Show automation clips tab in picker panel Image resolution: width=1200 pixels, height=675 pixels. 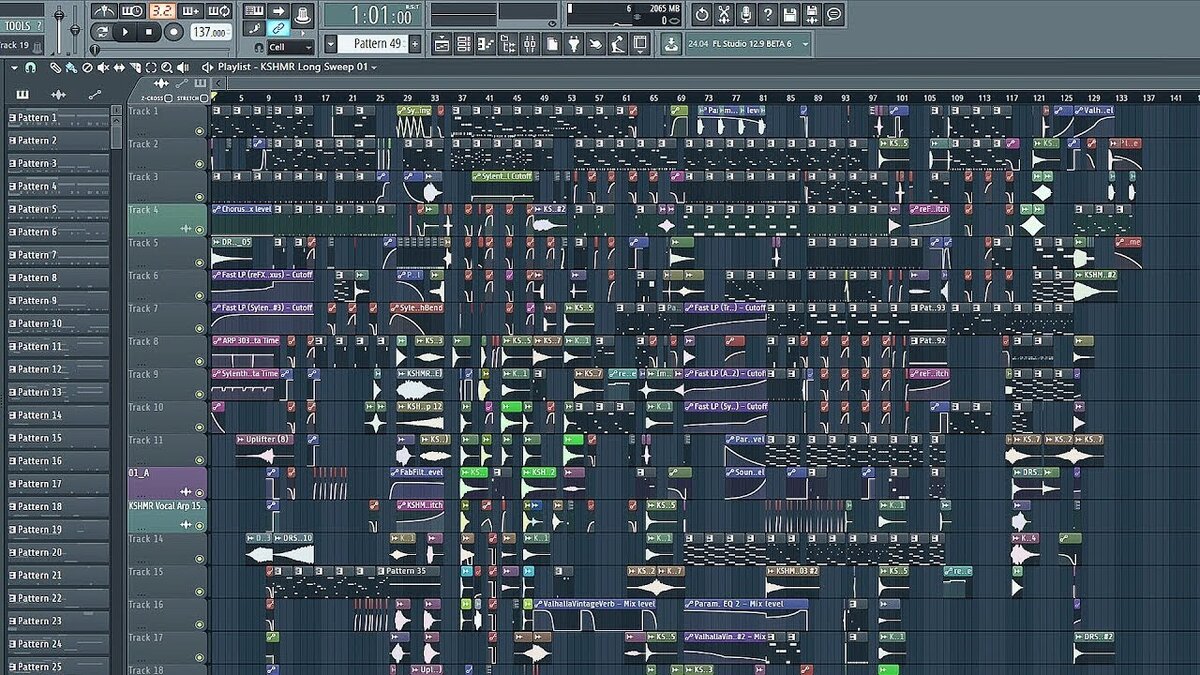[x=95, y=94]
